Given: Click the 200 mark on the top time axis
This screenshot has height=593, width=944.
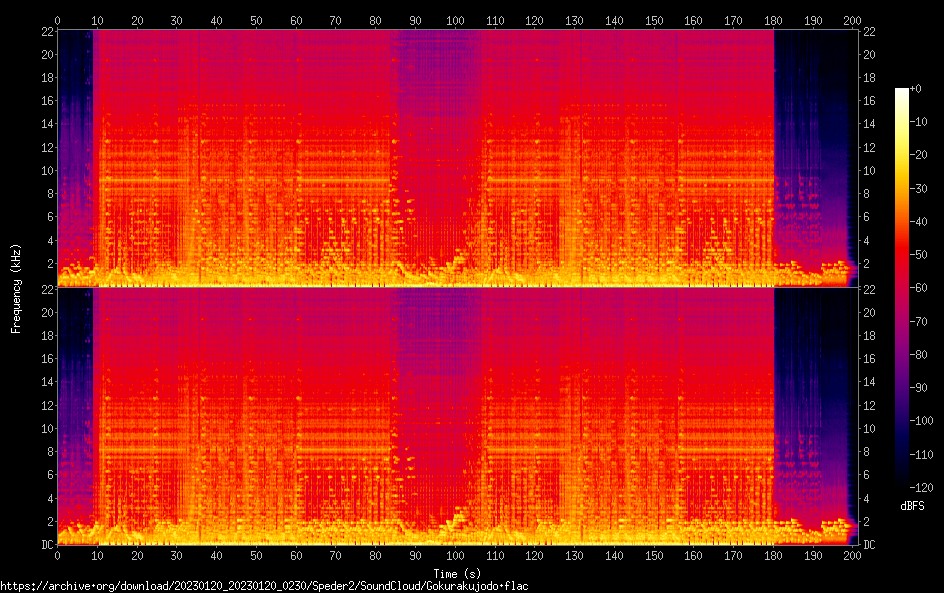Looking at the screenshot, I should [x=853, y=20].
